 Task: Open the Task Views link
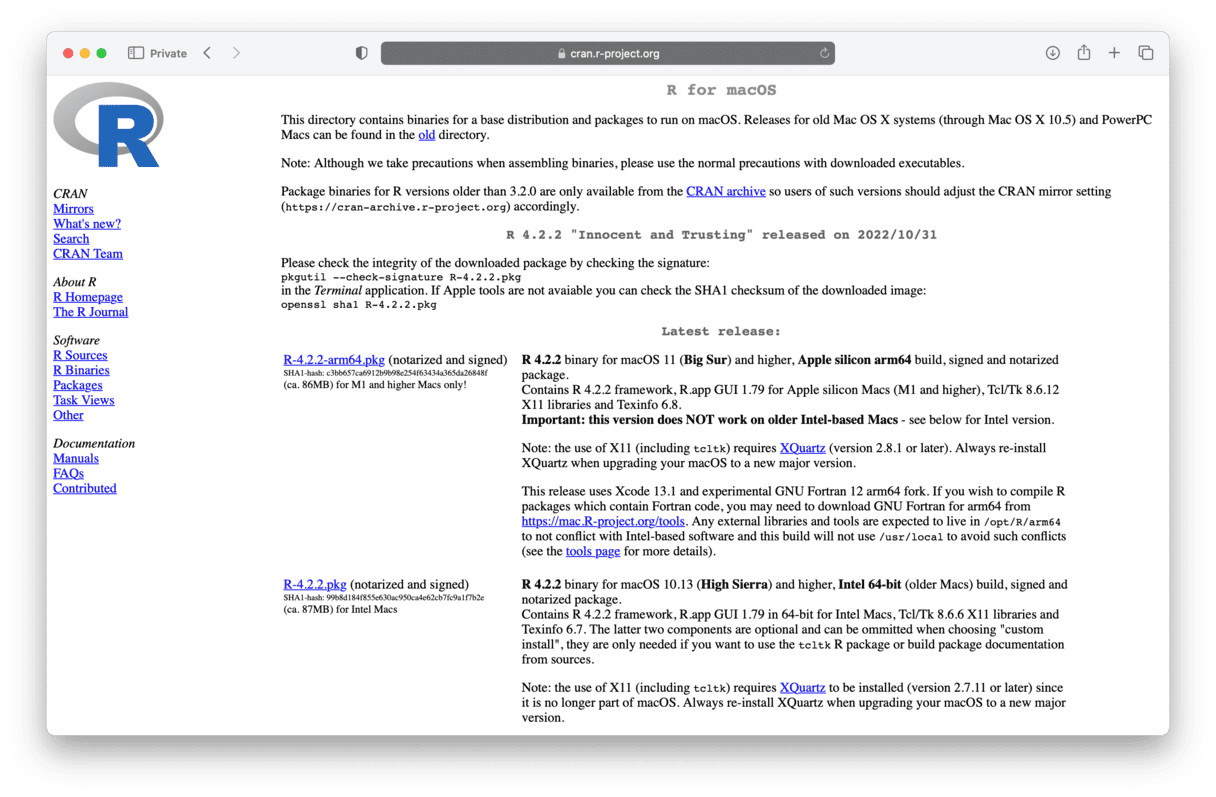[x=84, y=400]
